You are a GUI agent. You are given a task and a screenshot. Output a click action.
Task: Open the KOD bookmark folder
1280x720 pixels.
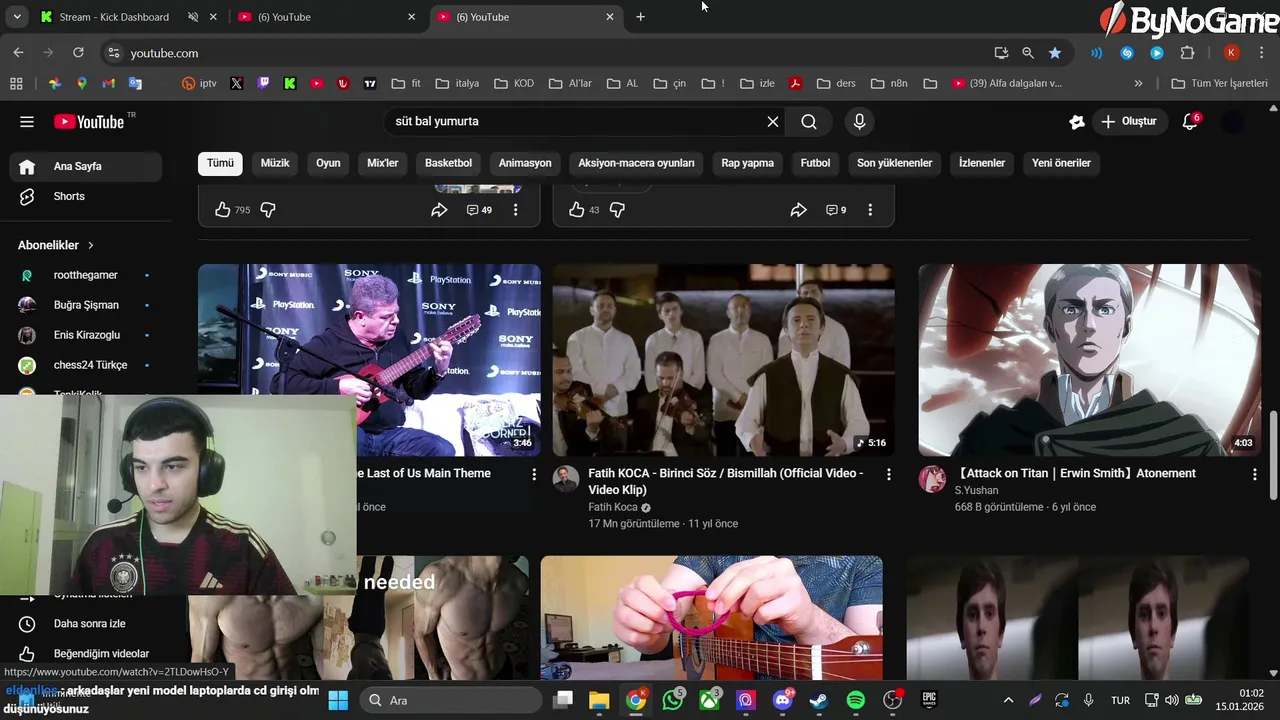(514, 84)
